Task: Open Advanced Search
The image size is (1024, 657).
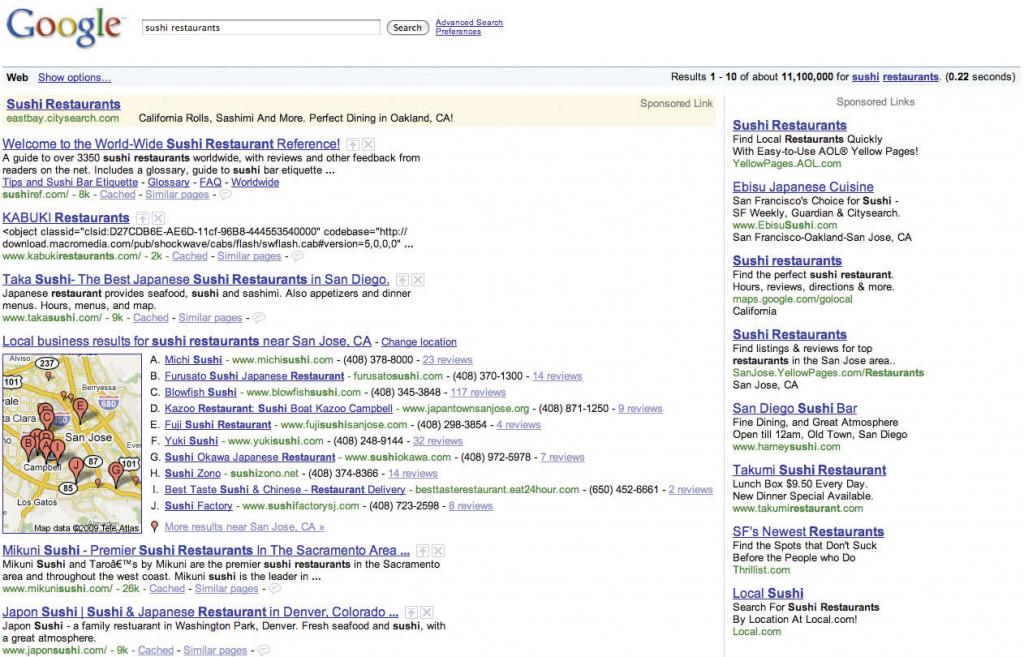Action: (469, 22)
